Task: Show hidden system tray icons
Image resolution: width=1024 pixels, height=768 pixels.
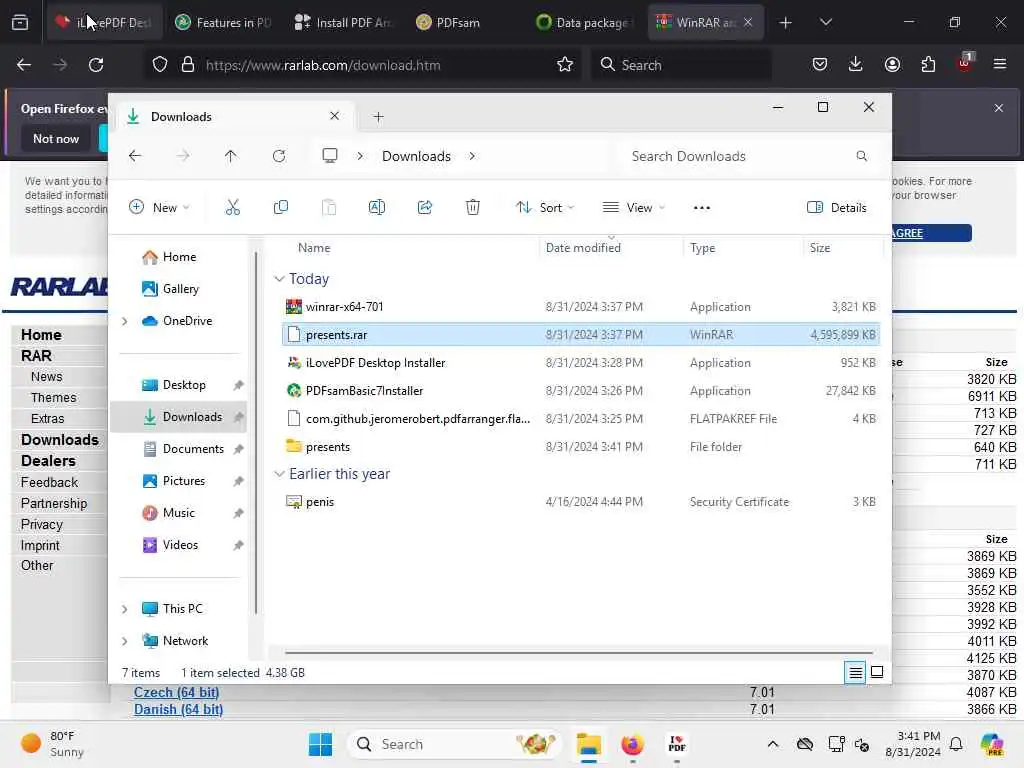Action: (x=773, y=744)
